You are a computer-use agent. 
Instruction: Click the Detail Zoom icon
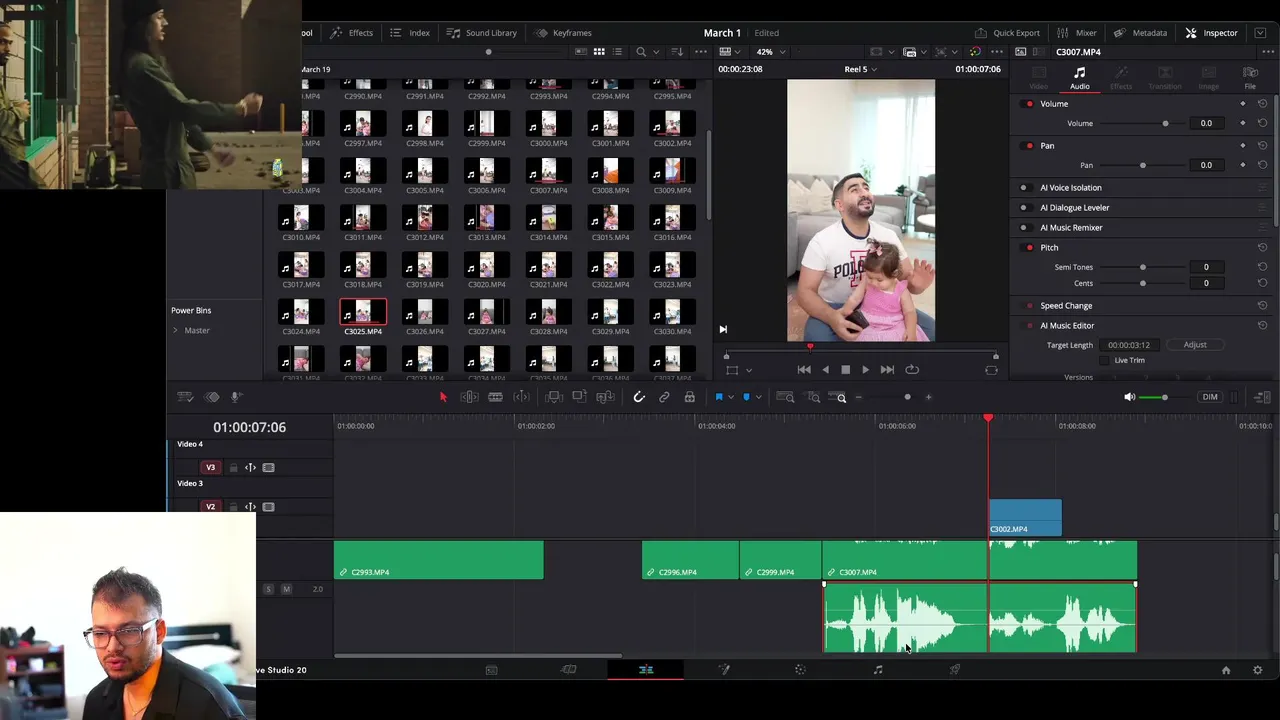pos(814,397)
